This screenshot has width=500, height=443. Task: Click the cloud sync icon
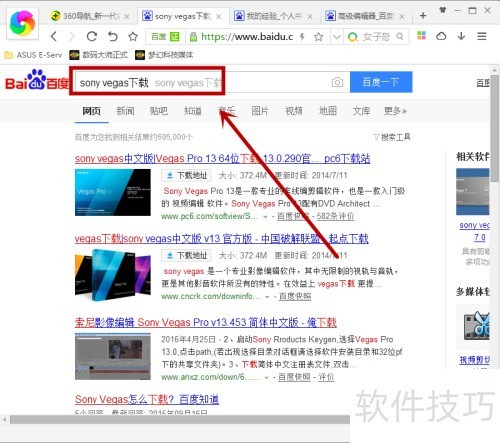(x=441, y=36)
